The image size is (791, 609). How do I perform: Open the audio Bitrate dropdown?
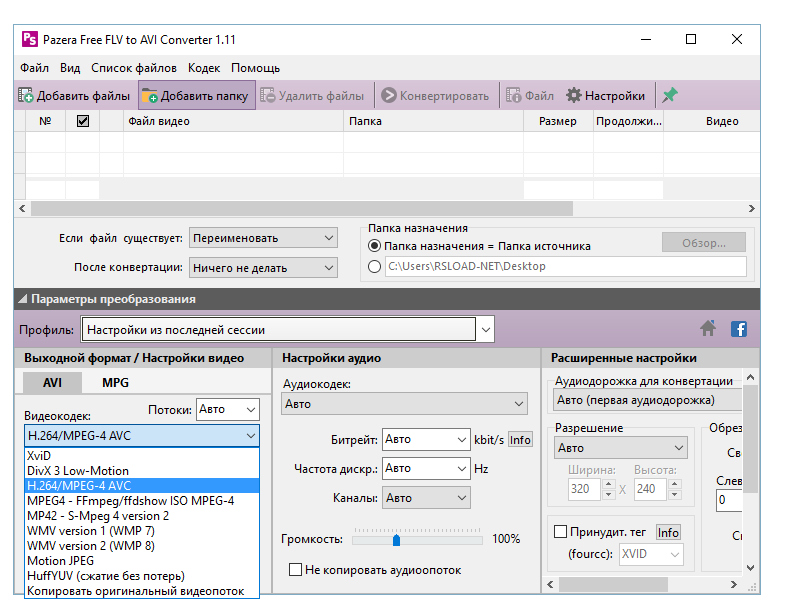coord(426,439)
